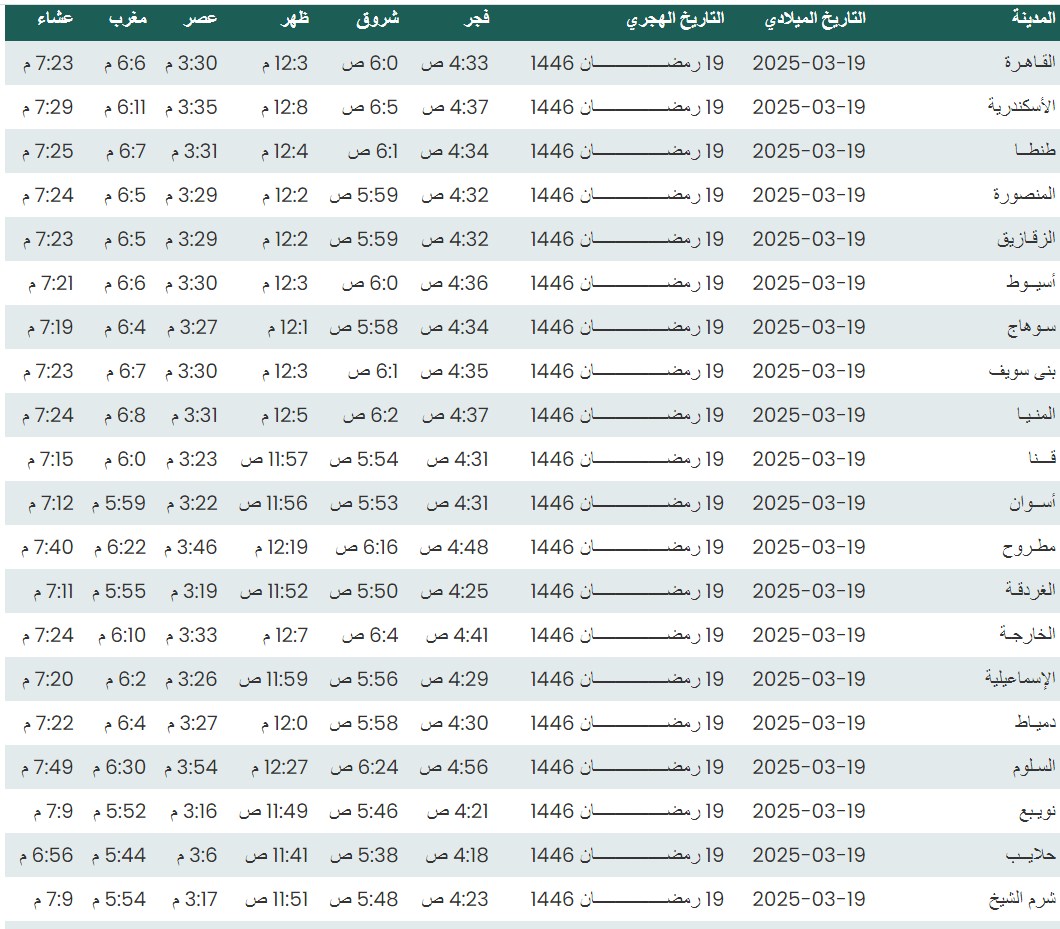
Task: Click the المدينة column header
Action: click(1031, 19)
